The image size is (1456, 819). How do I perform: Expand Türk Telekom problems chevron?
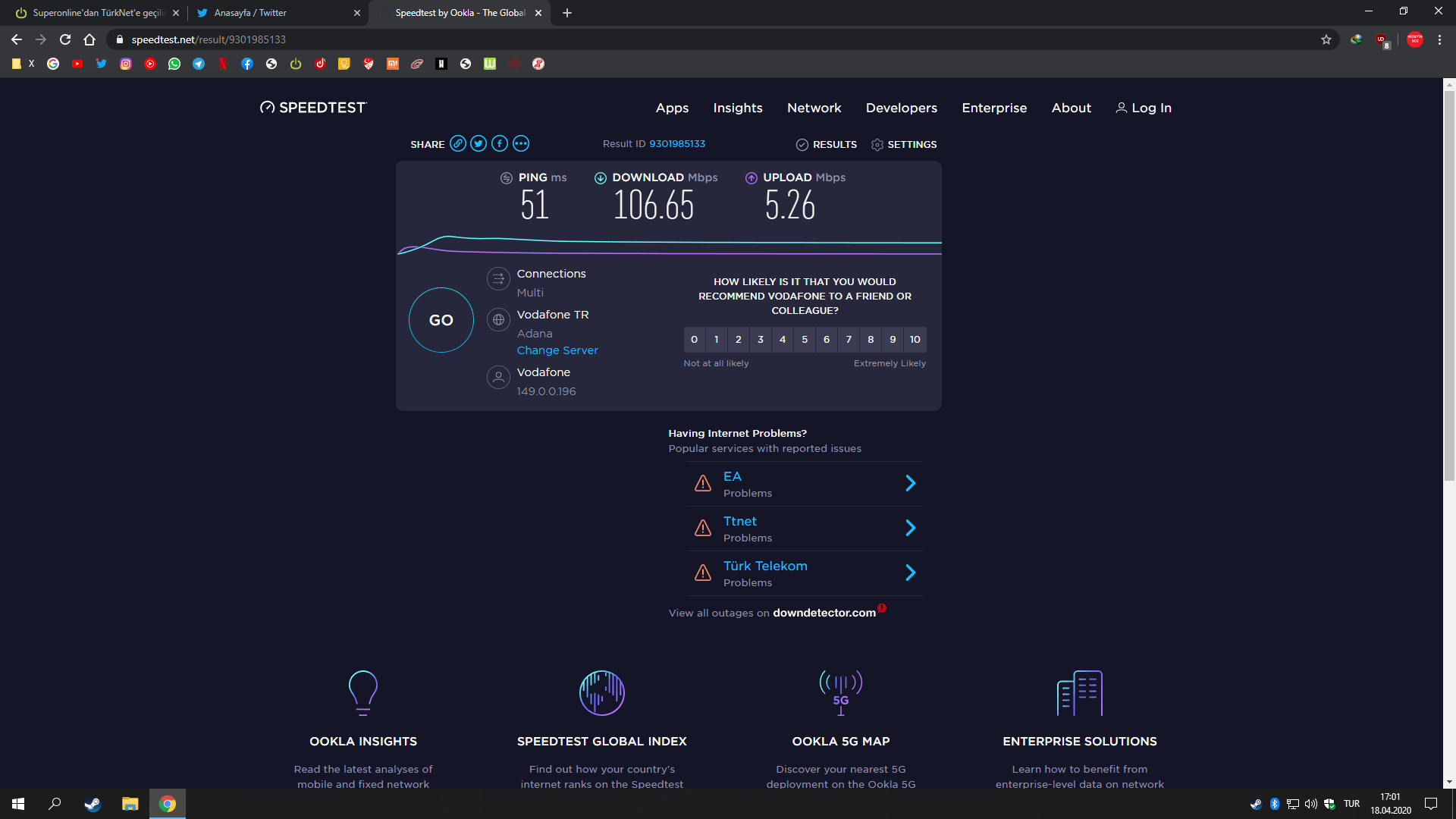click(x=911, y=573)
